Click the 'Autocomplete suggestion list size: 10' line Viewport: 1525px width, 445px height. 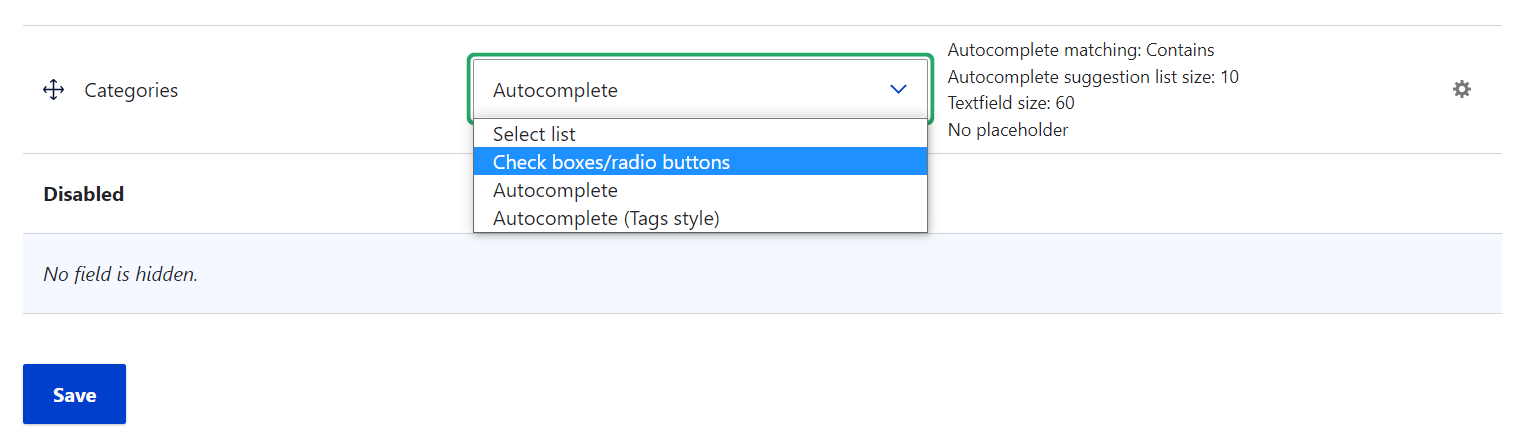tap(1093, 77)
